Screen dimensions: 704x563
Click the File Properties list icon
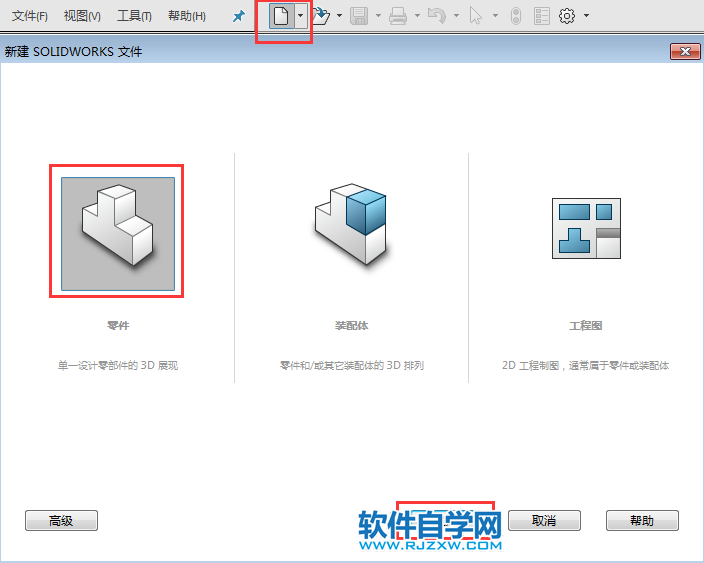[x=542, y=16]
